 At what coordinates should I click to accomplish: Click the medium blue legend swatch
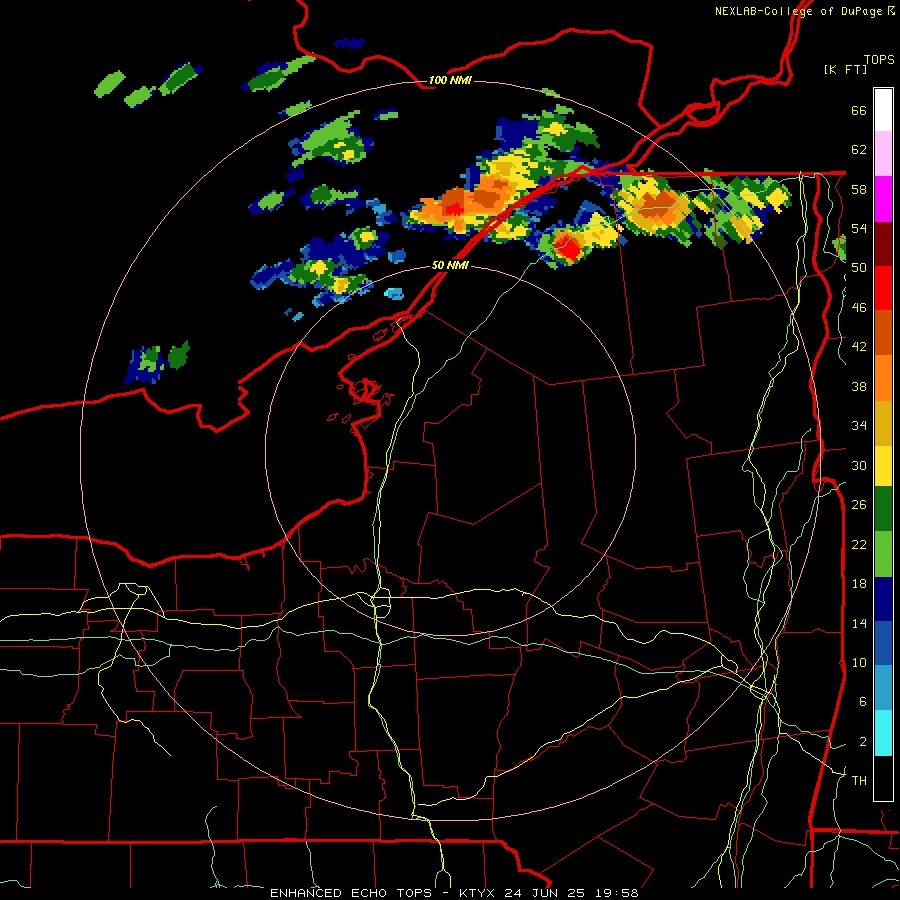[x=883, y=643]
